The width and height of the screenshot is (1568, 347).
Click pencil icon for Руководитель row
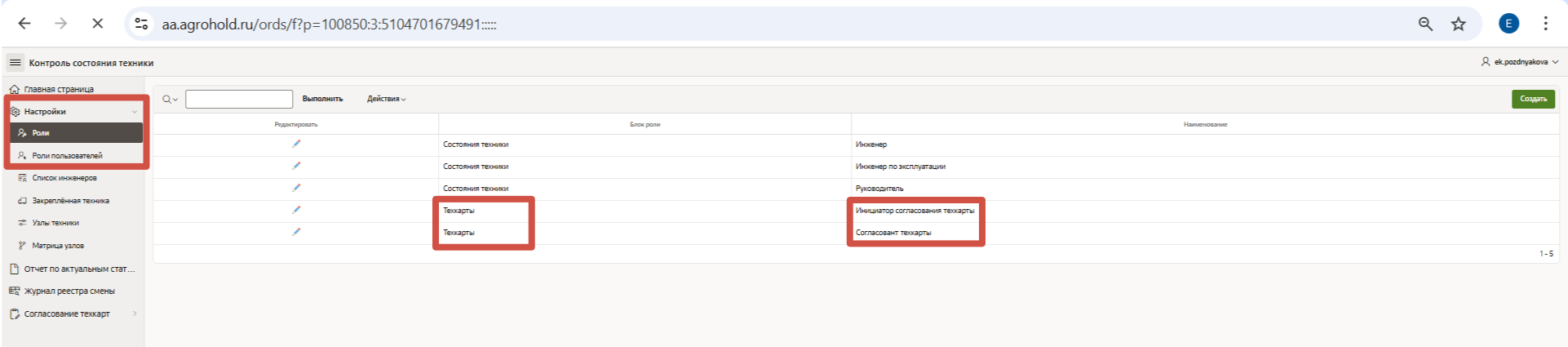point(296,188)
